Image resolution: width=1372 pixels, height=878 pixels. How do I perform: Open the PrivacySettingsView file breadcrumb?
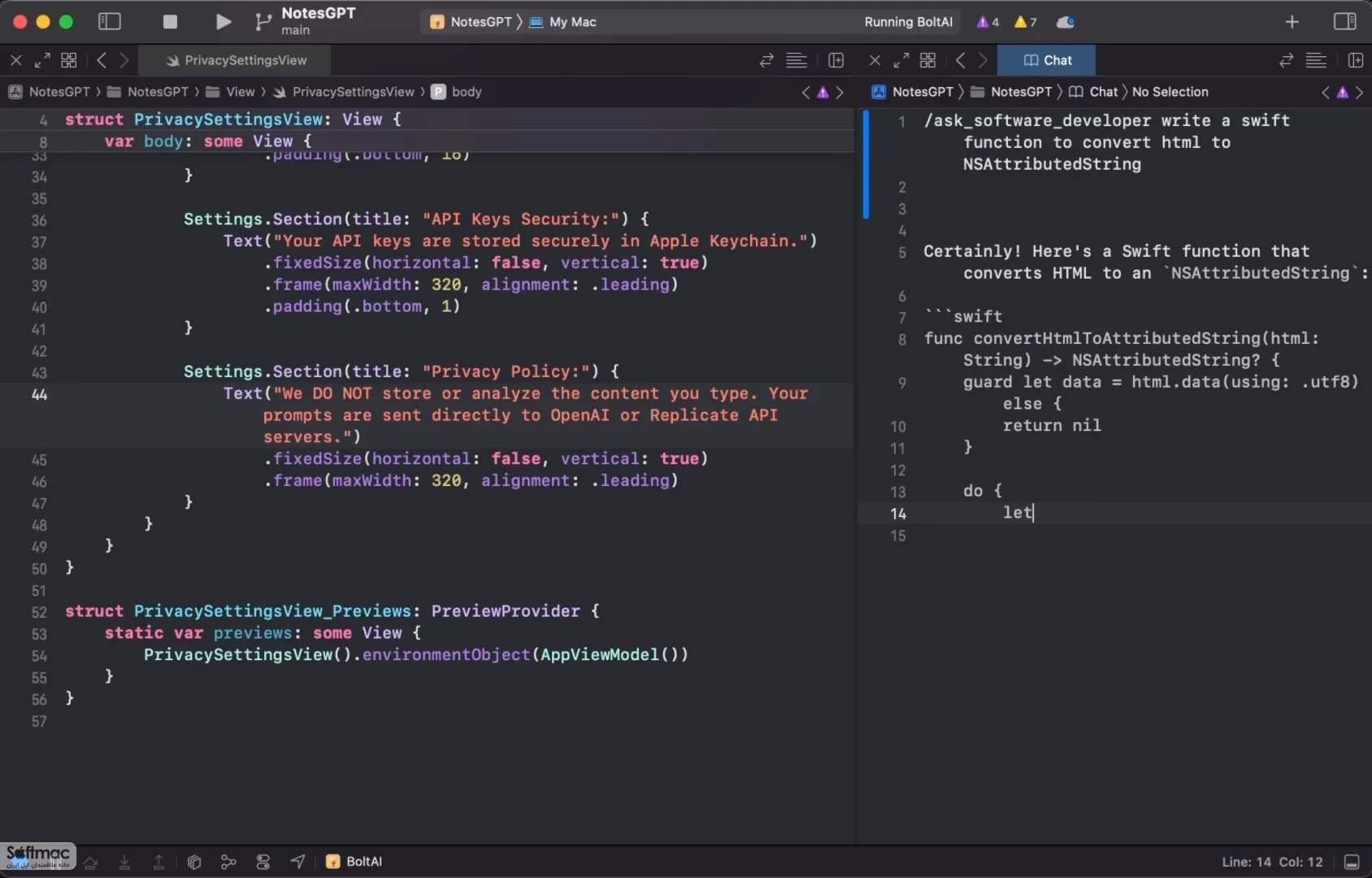pyautogui.click(x=344, y=92)
